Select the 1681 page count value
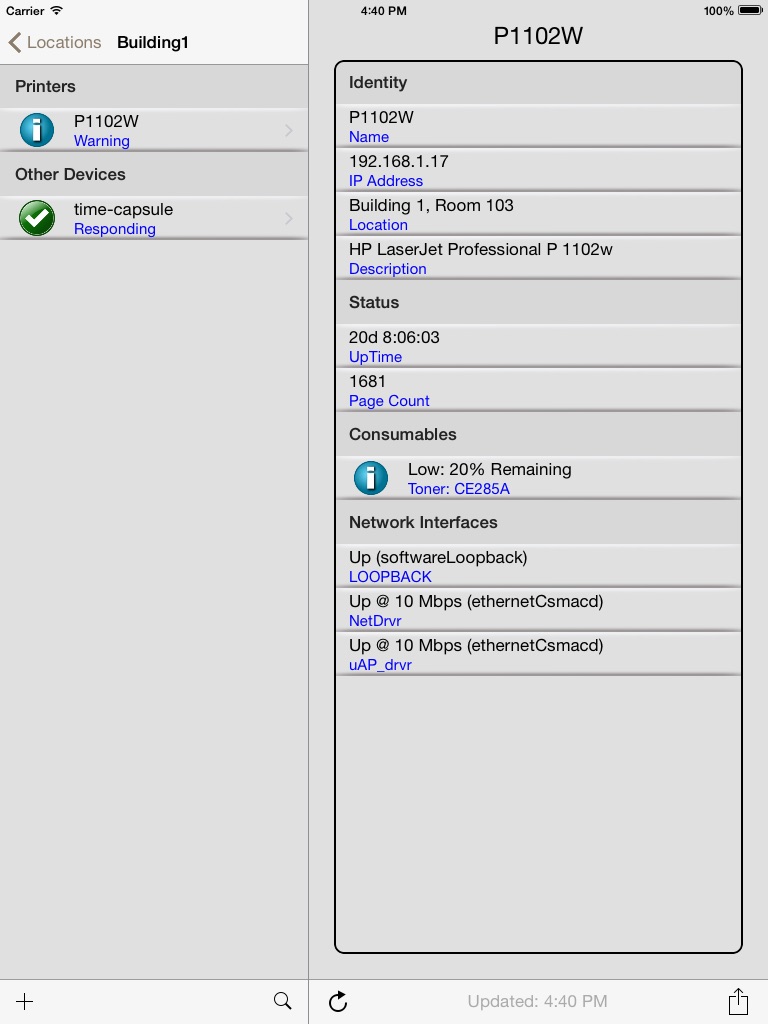The image size is (768, 1024). pyautogui.click(x=367, y=381)
